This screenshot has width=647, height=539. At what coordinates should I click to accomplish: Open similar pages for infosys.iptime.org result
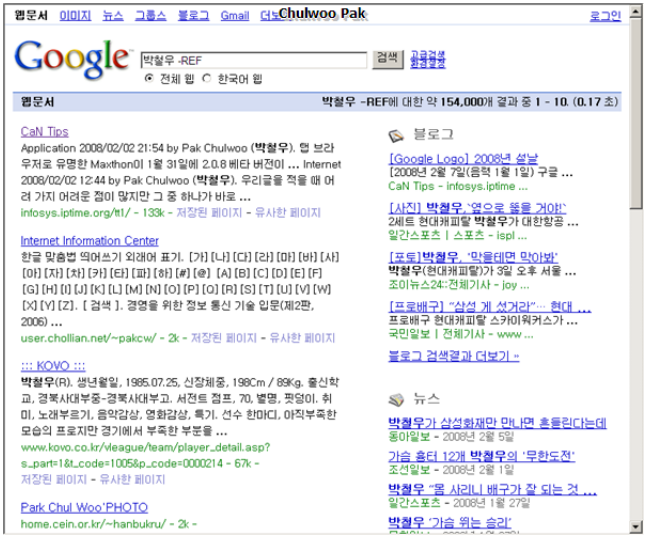(288, 213)
